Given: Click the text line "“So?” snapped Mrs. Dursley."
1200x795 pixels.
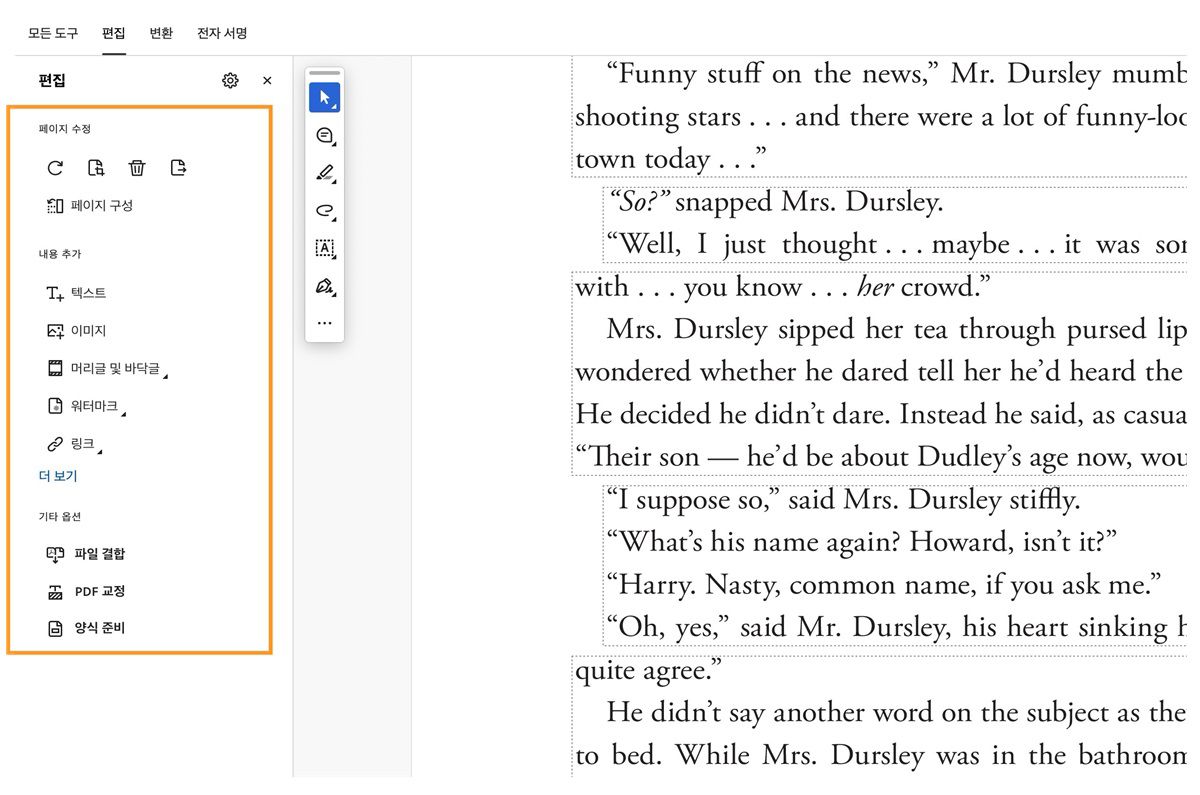Looking at the screenshot, I should pos(775,203).
